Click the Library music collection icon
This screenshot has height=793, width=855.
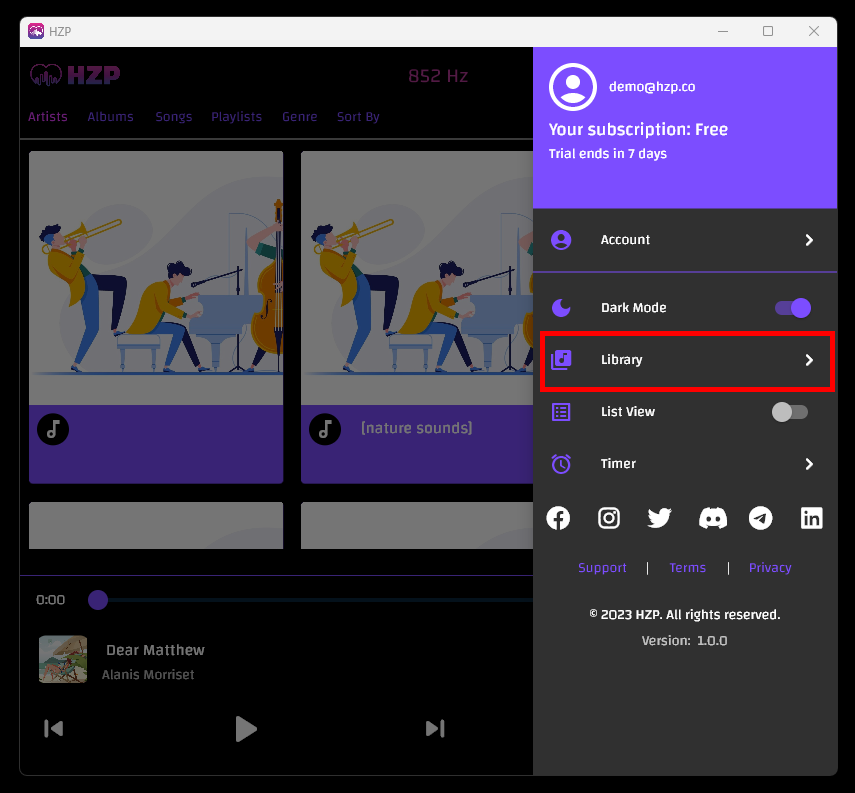tap(561, 360)
